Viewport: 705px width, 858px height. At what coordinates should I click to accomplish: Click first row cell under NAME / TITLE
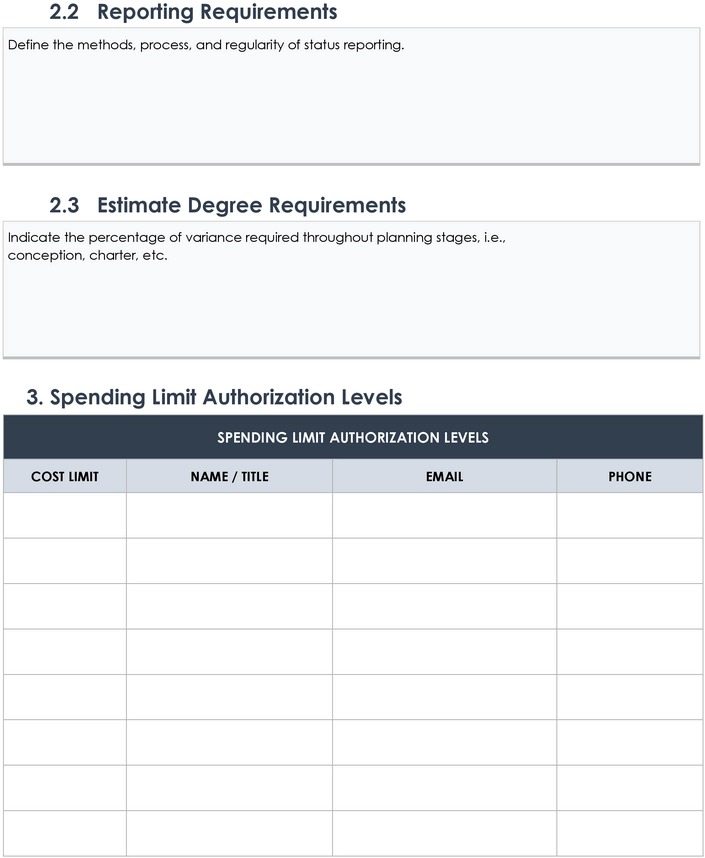point(229,515)
